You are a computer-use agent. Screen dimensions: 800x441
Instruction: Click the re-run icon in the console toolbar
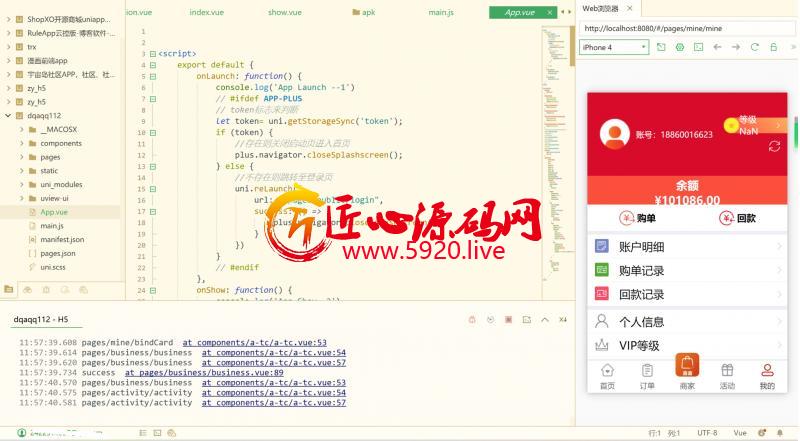point(490,320)
